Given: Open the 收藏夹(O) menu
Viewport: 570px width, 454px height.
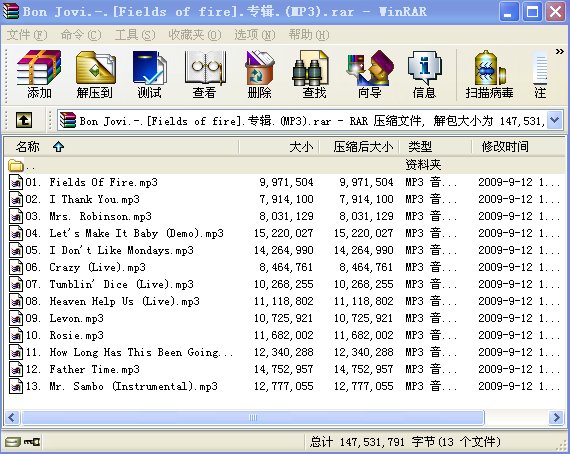Looking at the screenshot, I should (x=195, y=35).
